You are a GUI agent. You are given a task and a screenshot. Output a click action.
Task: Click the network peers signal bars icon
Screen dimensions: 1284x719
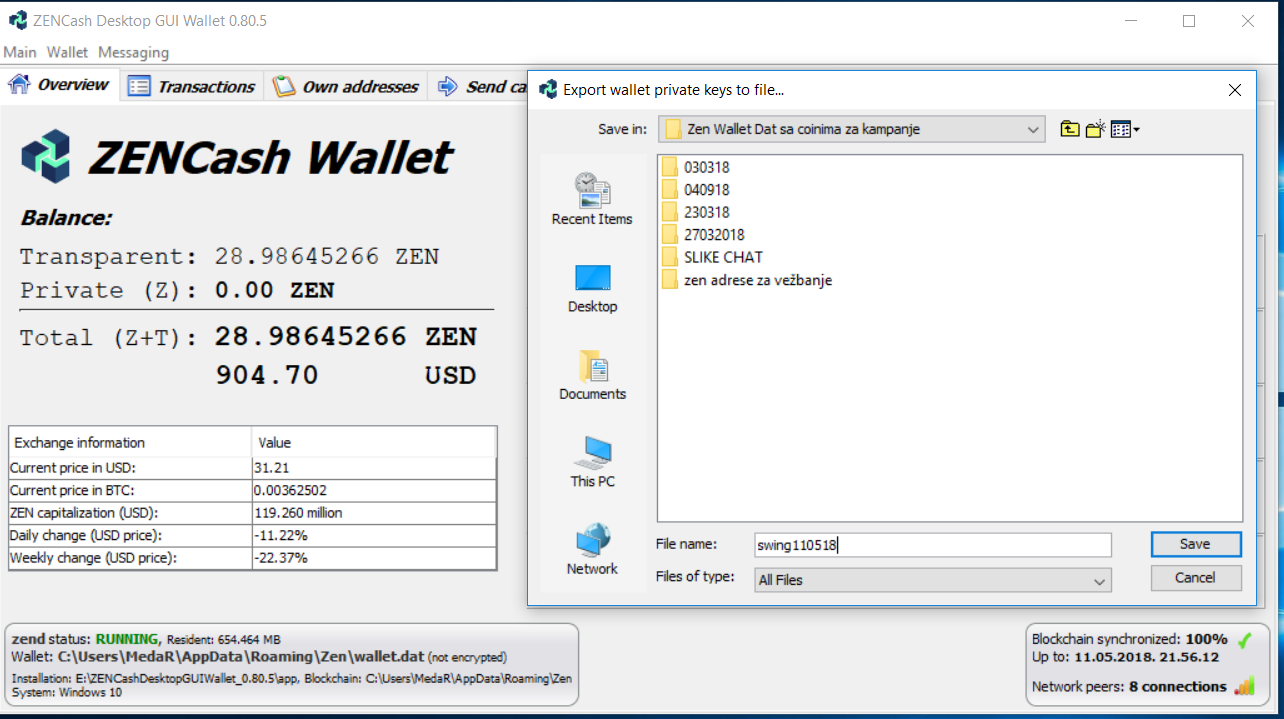(x=1244, y=686)
